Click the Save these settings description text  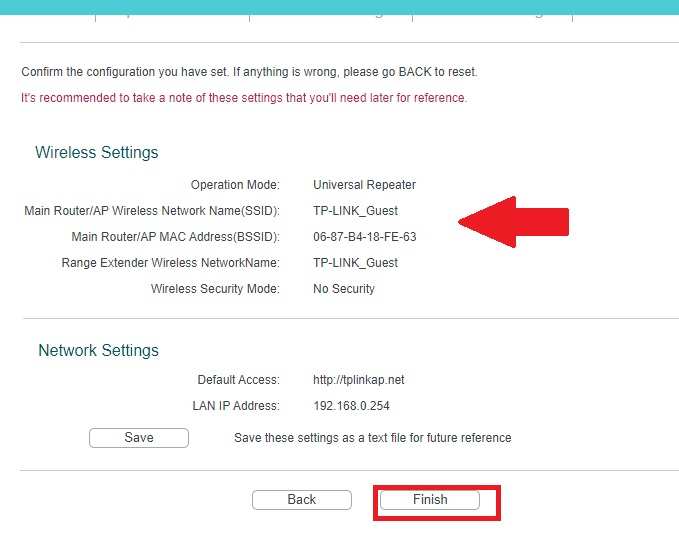click(x=373, y=438)
